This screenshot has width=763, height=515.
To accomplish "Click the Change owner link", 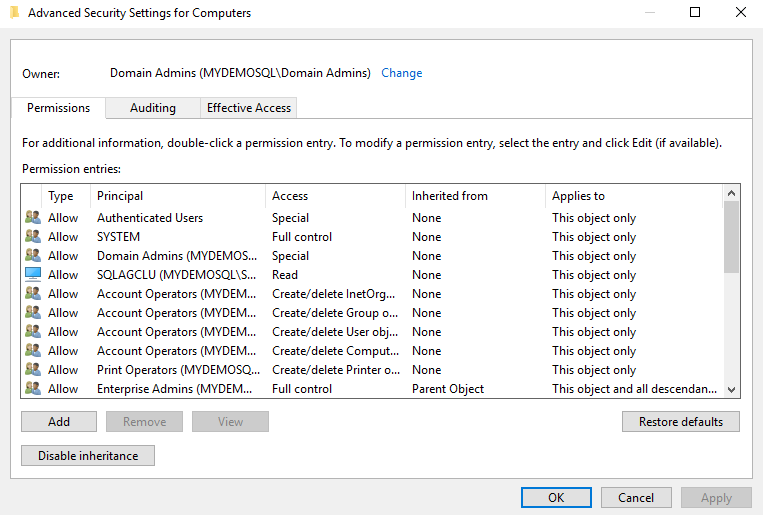I will 402,73.
